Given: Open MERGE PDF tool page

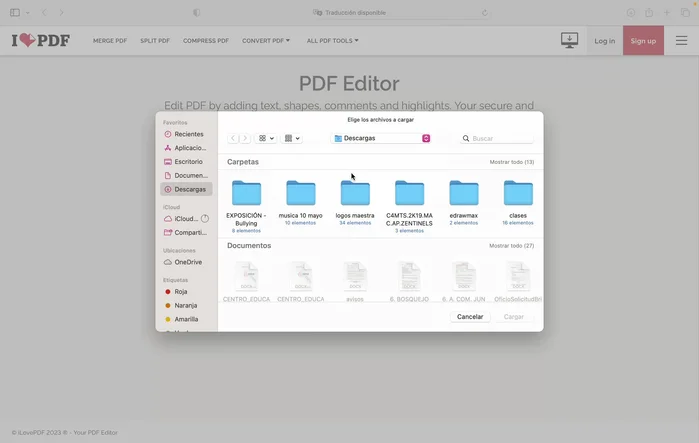Looking at the screenshot, I should coord(110,41).
